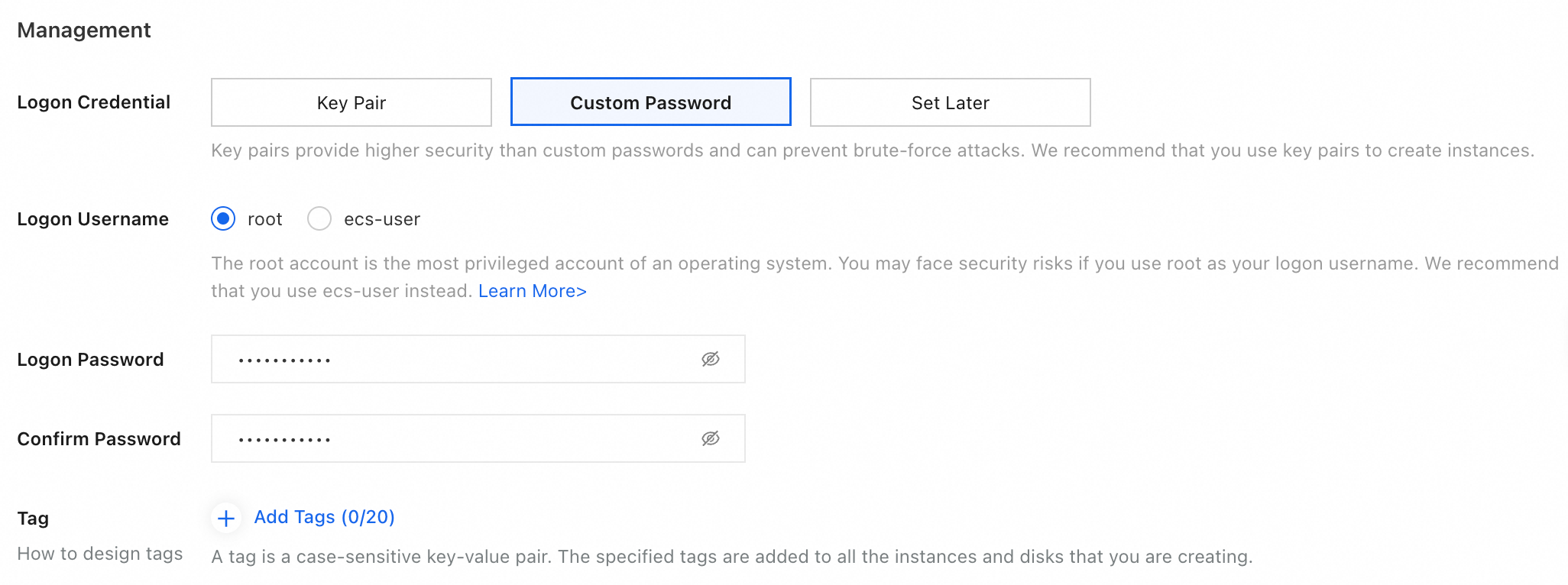
Task: Click the bold Tag row label
Action: 33,519
